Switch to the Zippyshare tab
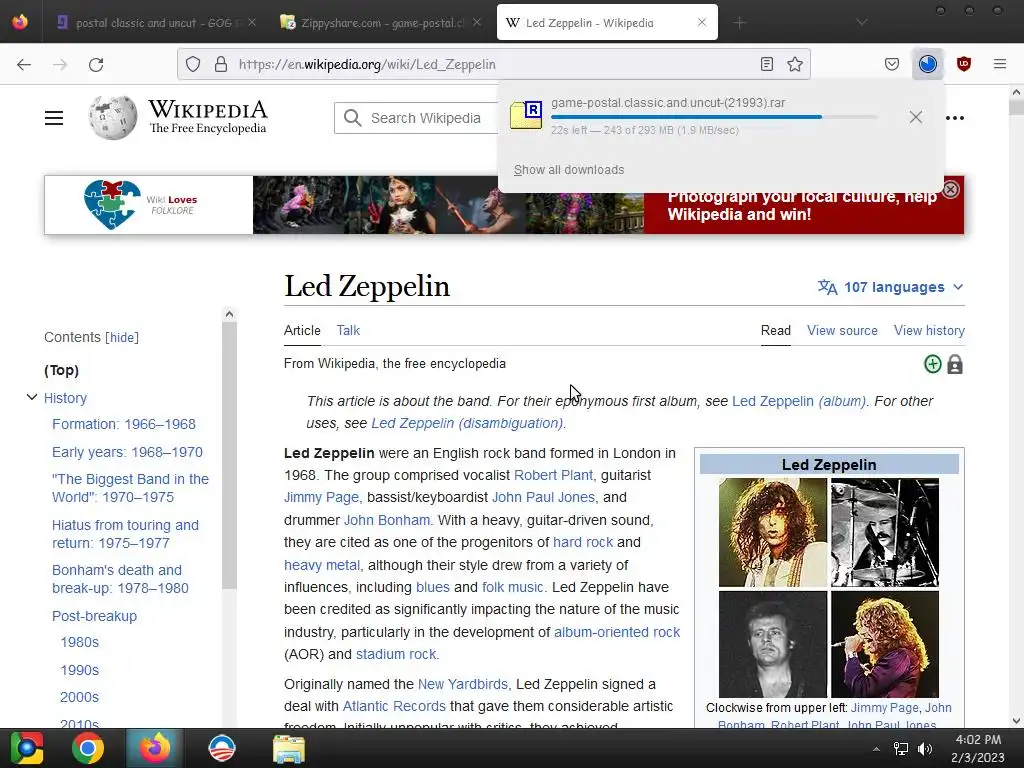Viewport: 1024px width, 768px height. coord(381,23)
